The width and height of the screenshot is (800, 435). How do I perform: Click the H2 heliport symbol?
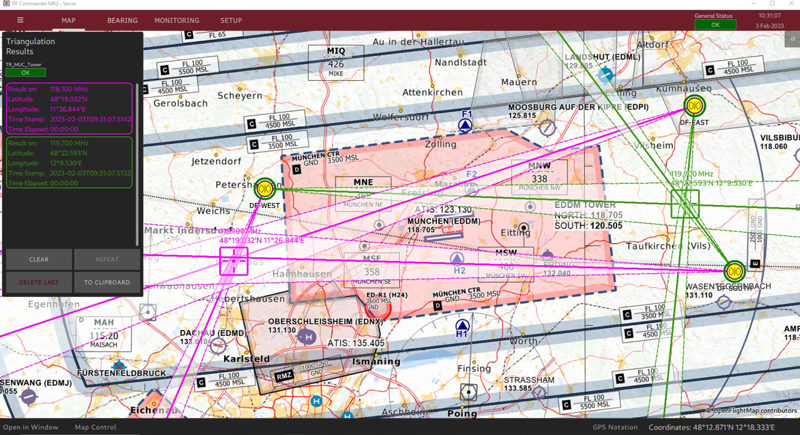point(457,260)
